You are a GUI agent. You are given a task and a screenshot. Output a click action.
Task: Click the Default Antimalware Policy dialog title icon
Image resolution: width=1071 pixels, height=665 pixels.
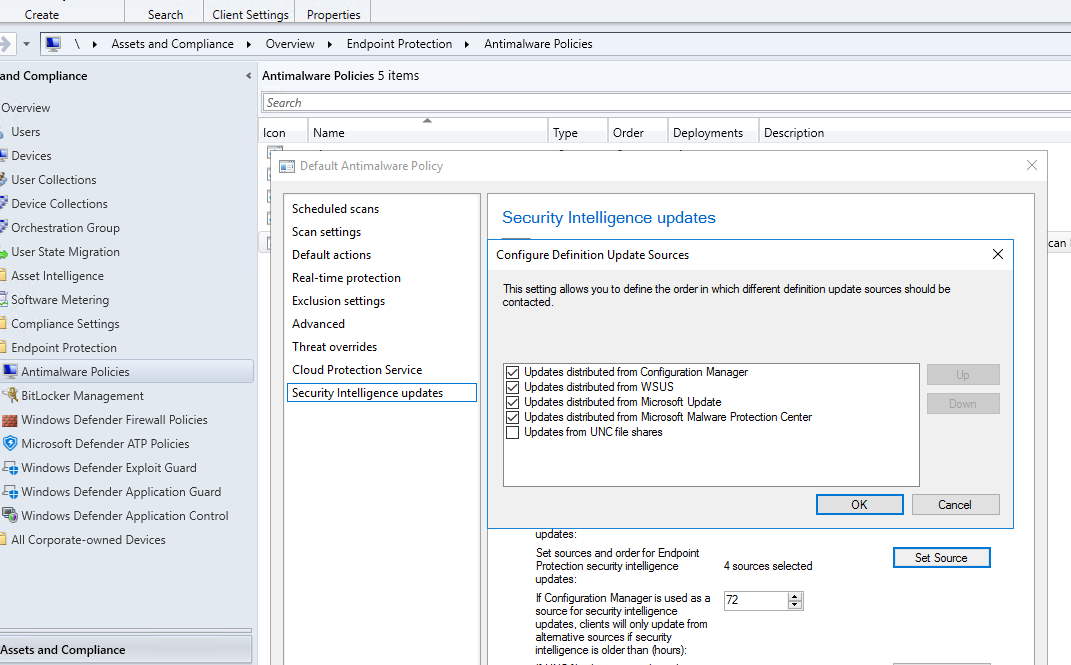tap(287, 166)
